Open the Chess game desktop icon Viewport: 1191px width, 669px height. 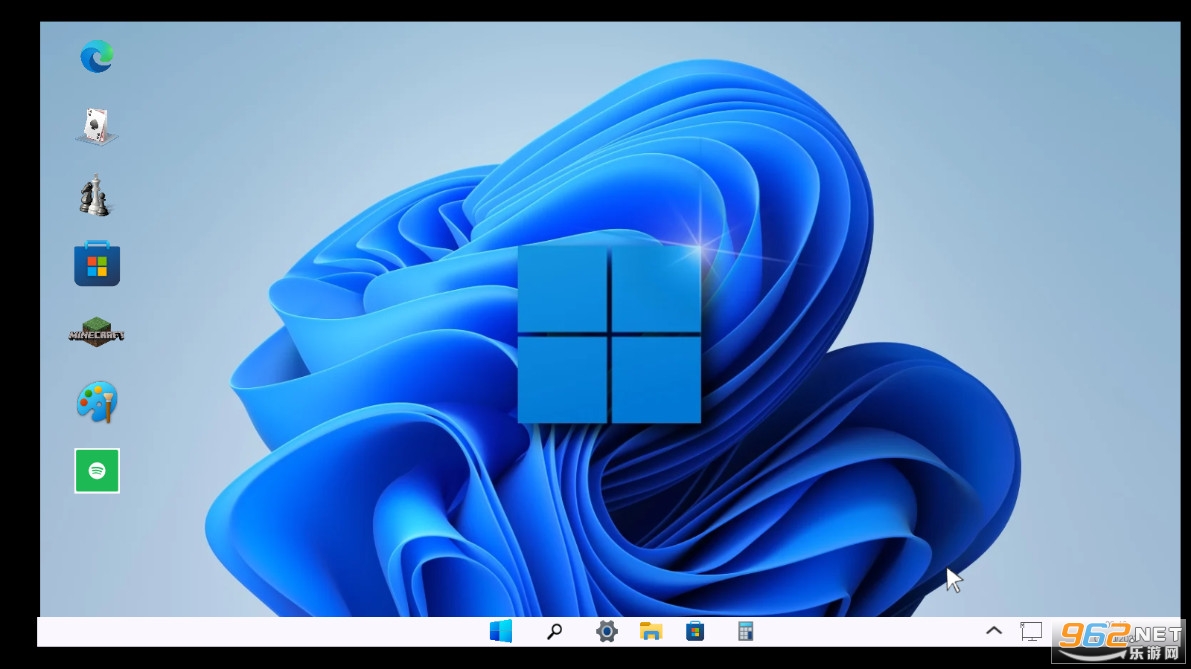click(x=96, y=195)
